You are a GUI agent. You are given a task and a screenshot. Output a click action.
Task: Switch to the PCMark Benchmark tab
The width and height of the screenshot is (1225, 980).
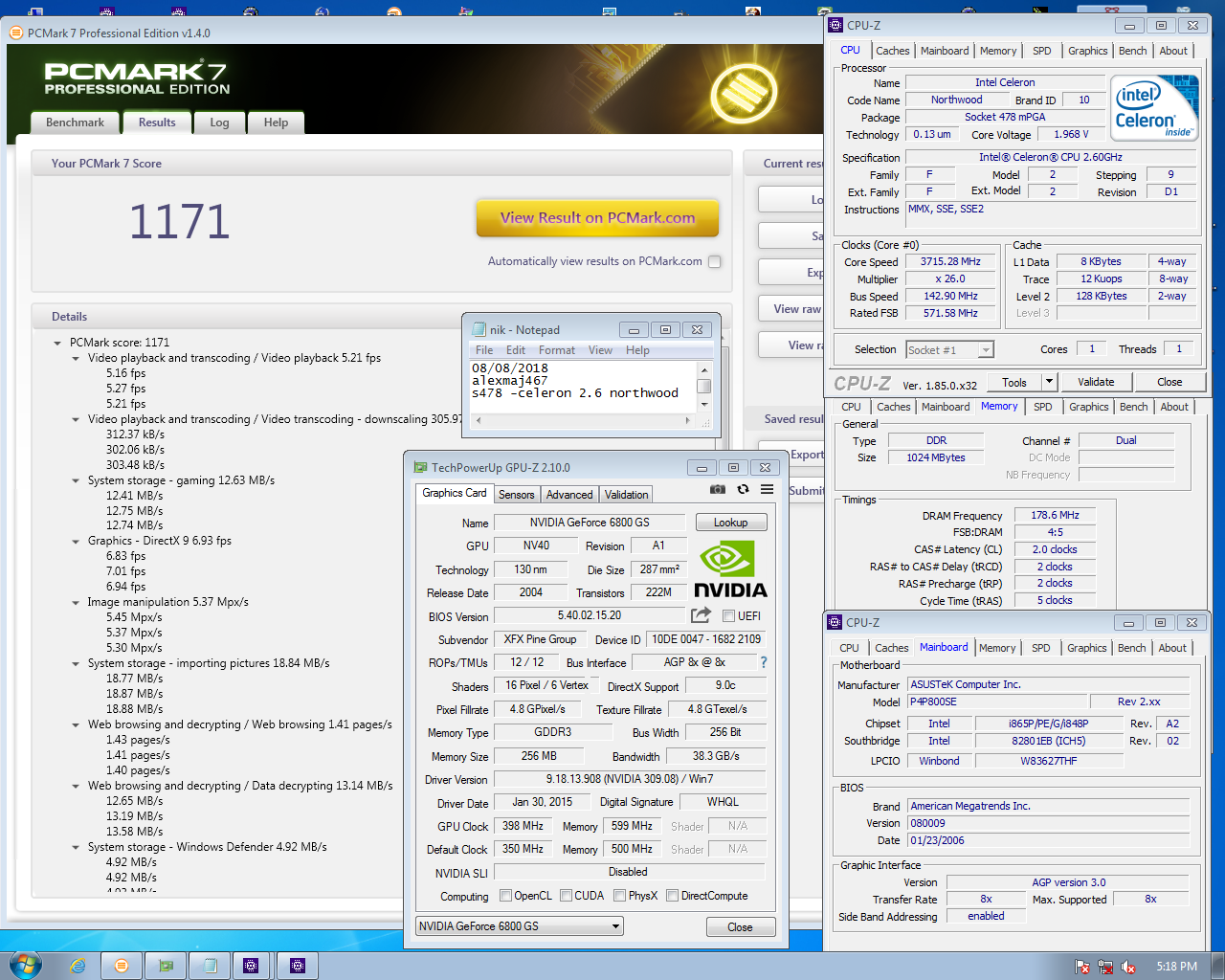(x=76, y=122)
